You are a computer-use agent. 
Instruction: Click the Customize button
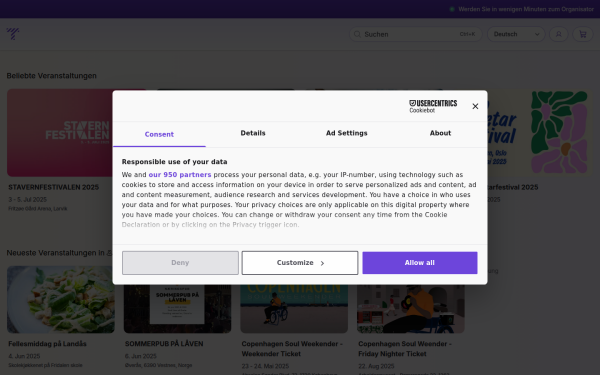pos(300,263)
